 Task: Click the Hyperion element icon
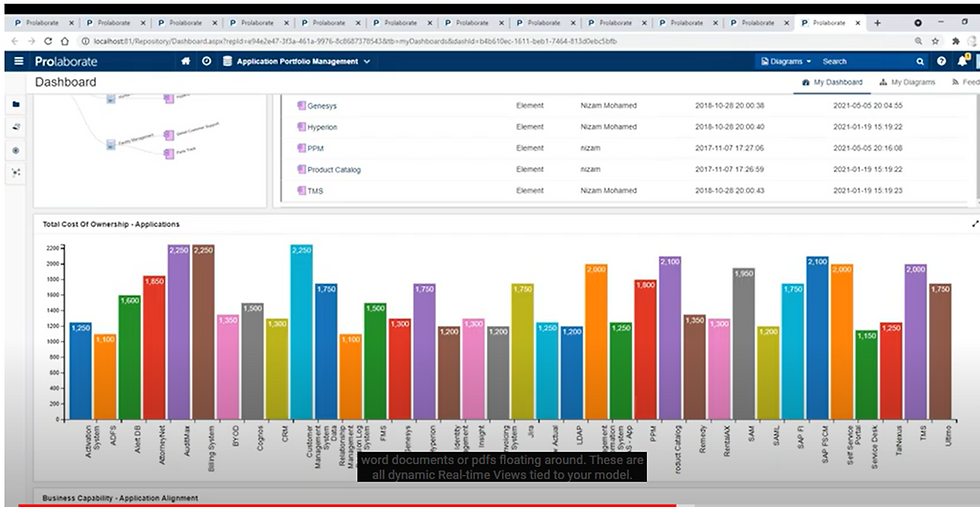point(301,127)
